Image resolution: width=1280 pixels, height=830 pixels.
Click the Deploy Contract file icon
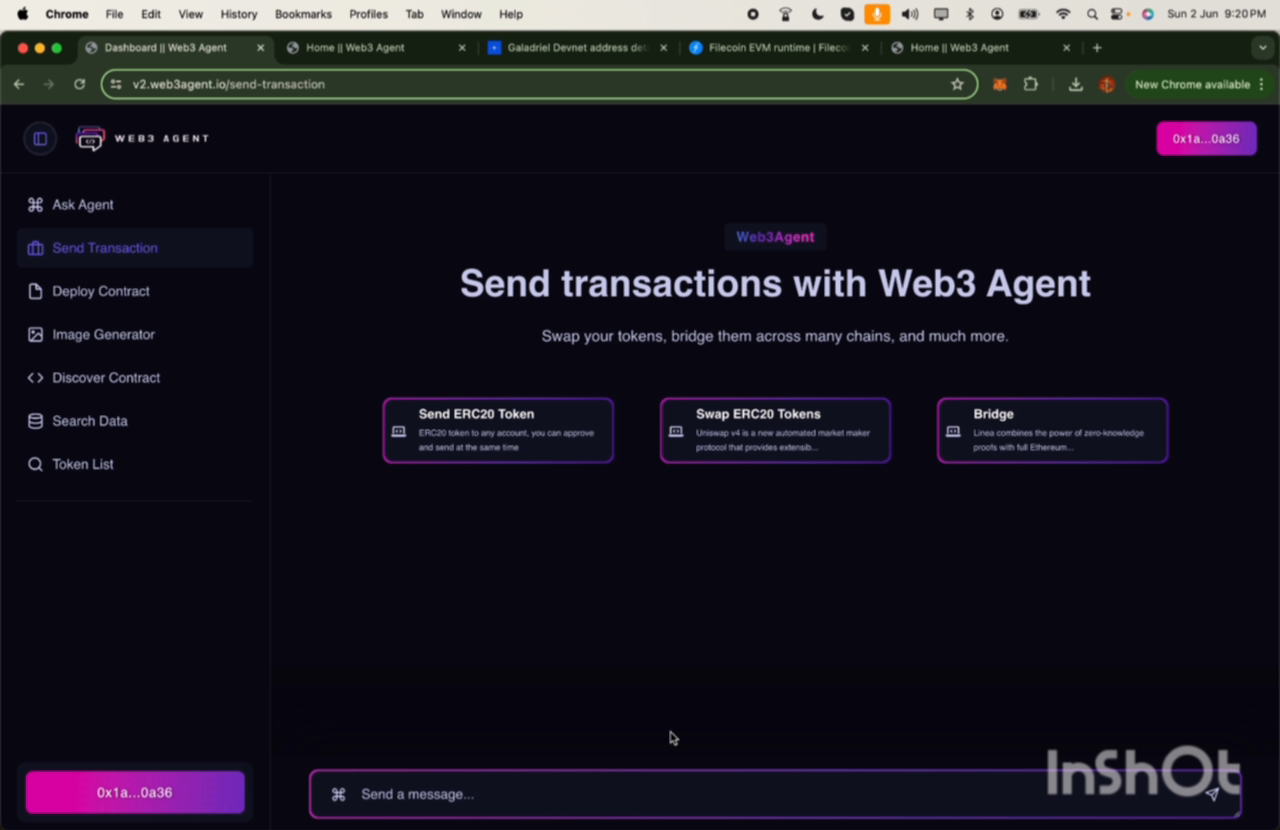(35, 291)
